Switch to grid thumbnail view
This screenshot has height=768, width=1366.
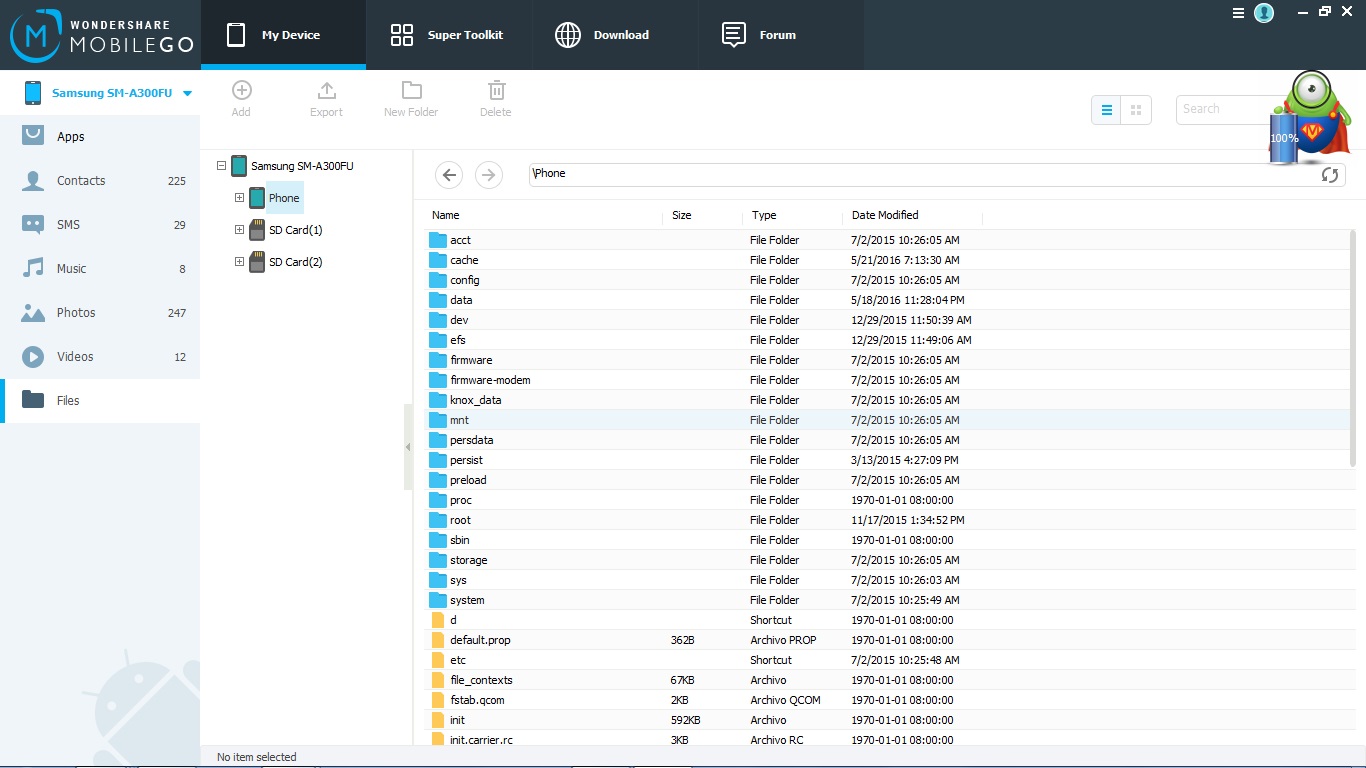[x=1136, y=110]
